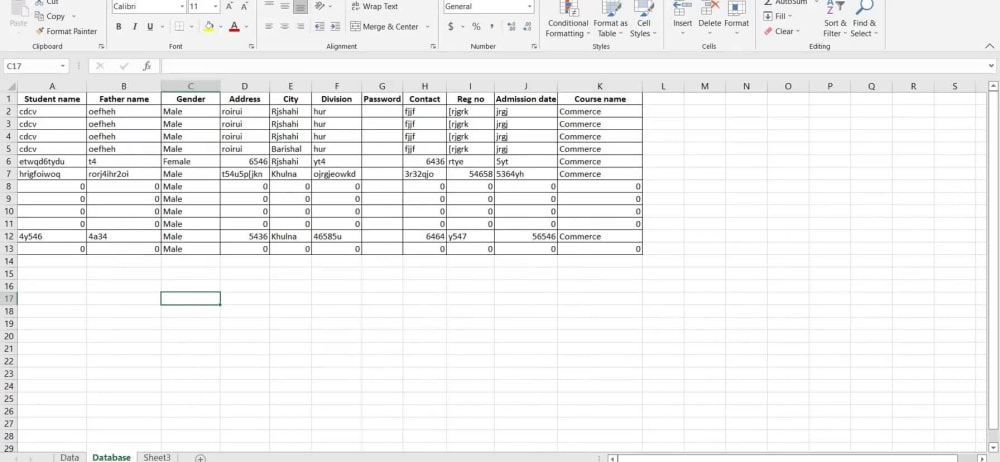Screen dimensions: 1000x462
Task: Select cell containing 'etwqd6tydu'
Action: pos(52,161)
